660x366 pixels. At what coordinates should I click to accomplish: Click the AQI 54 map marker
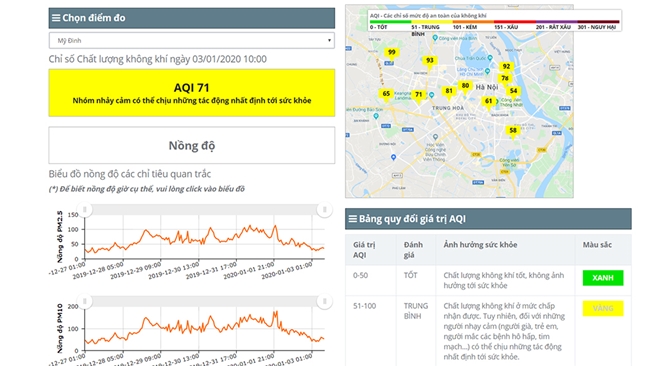(513, 91)
